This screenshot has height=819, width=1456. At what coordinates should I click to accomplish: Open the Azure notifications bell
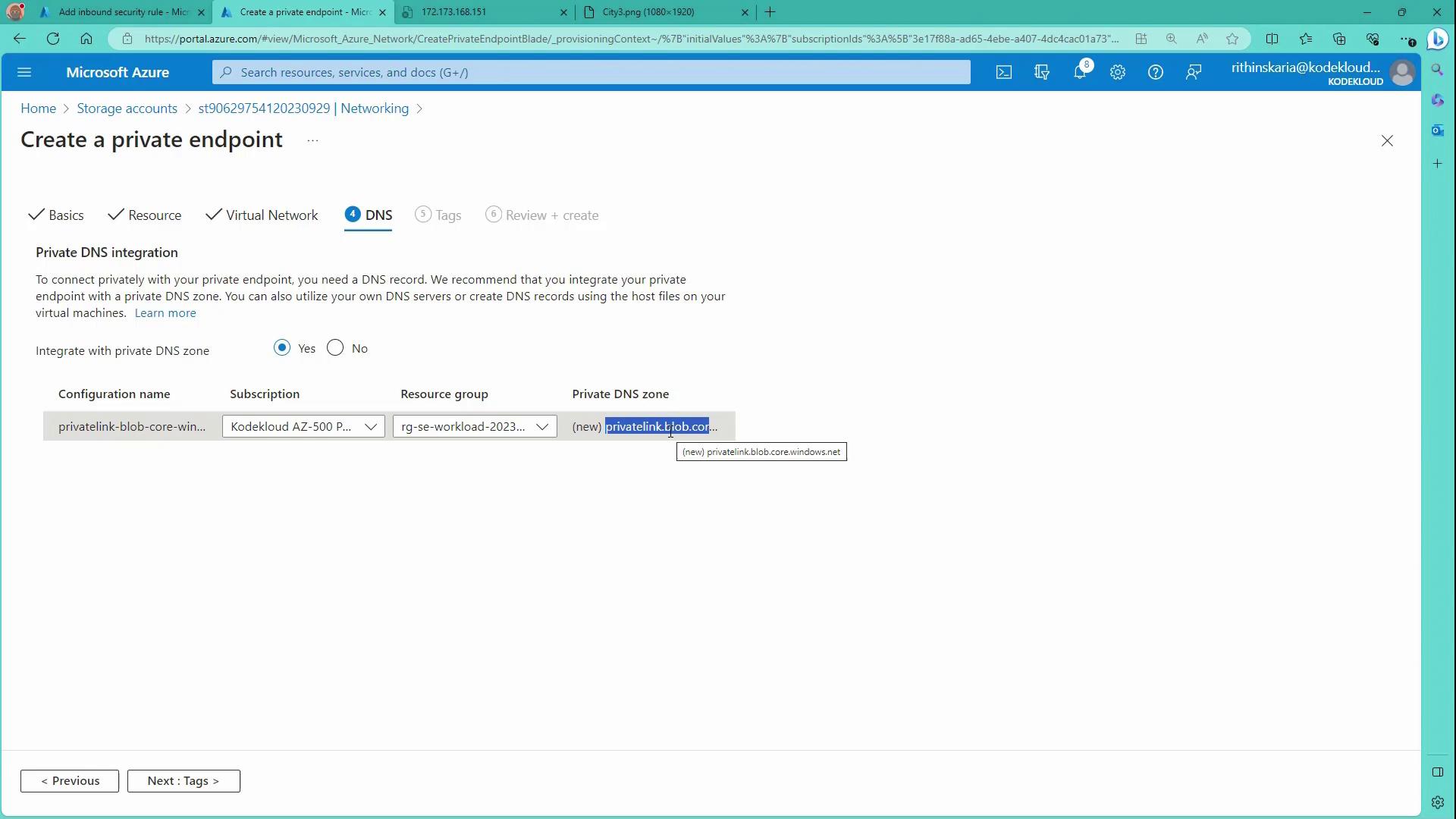tap(1079, 72)
